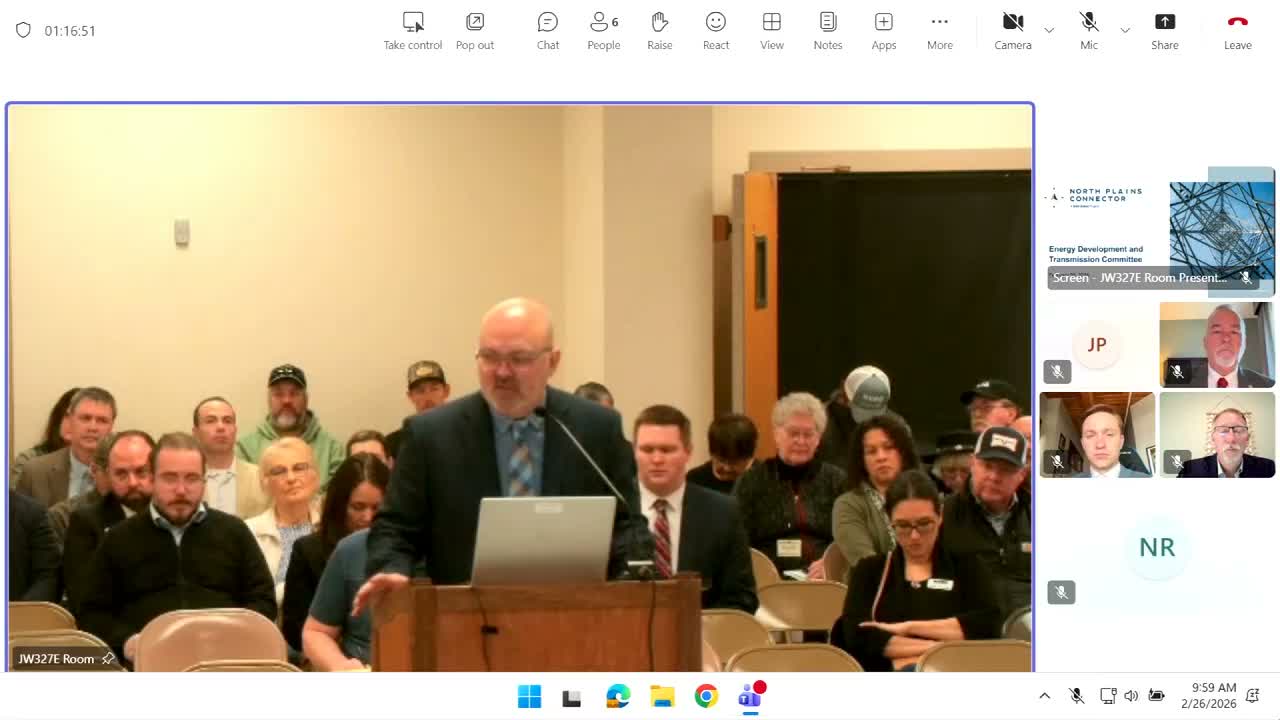Open the React emoji options

716,31
